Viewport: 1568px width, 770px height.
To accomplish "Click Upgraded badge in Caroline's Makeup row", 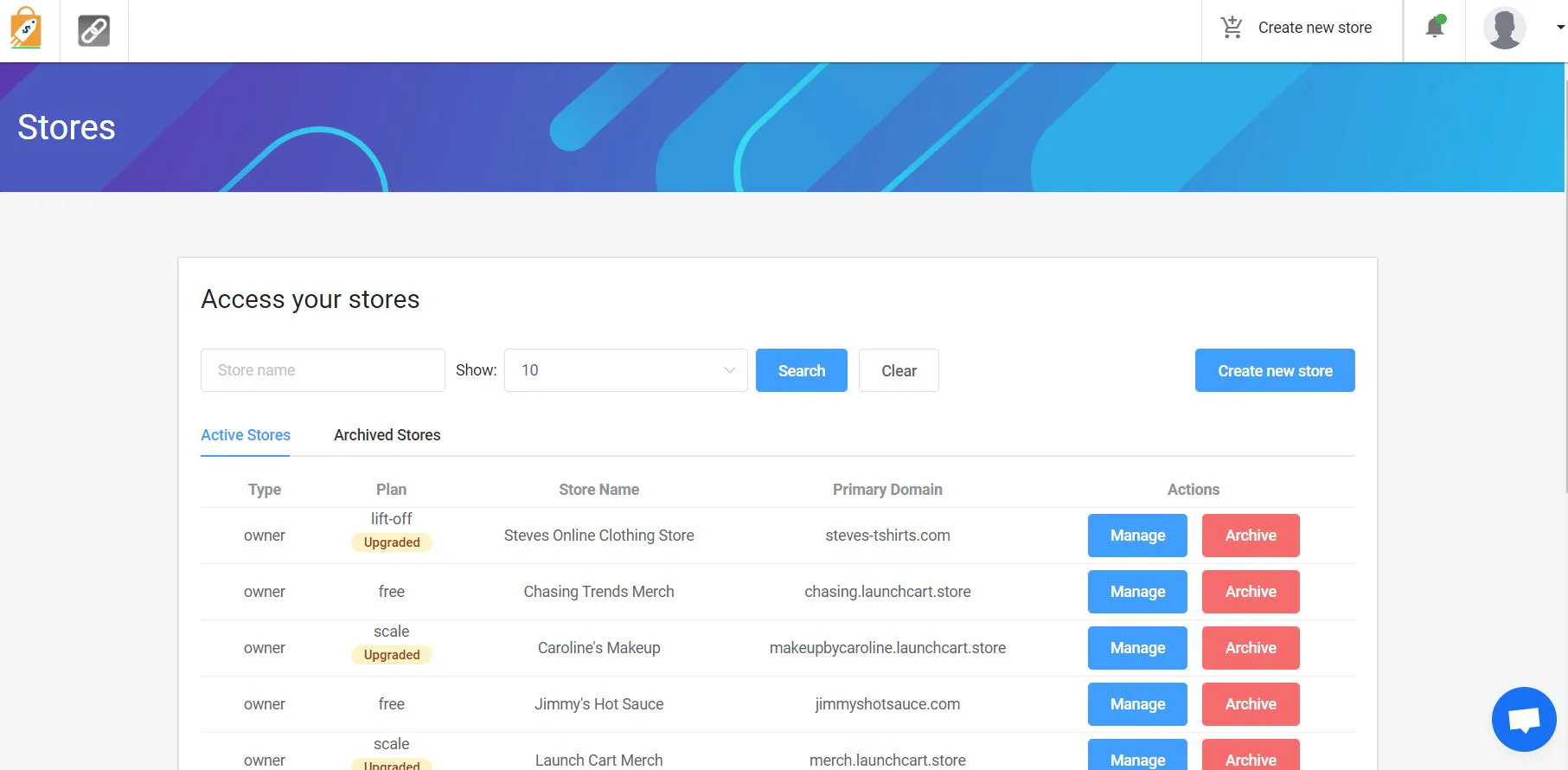I will point(392,655).
